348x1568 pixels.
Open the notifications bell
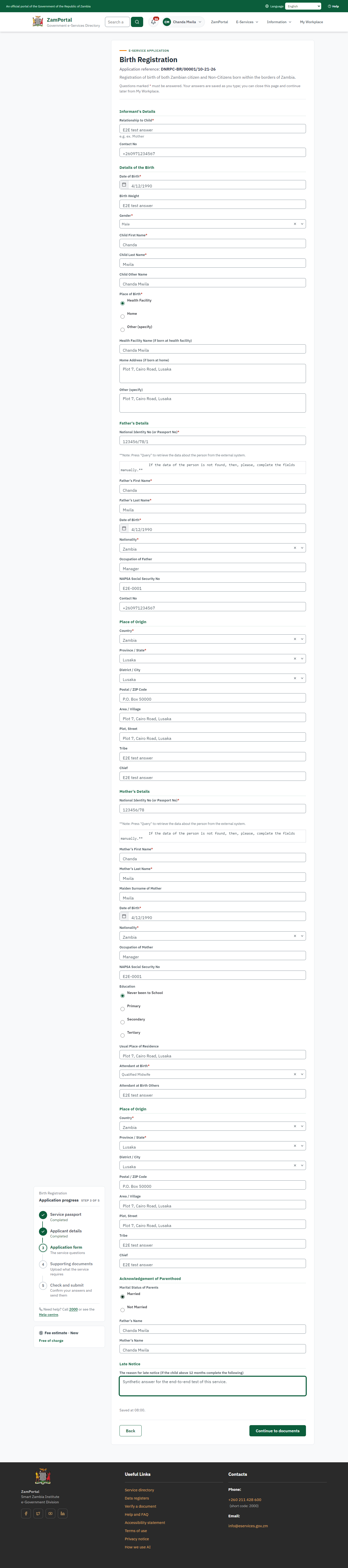tap(153, 22)
